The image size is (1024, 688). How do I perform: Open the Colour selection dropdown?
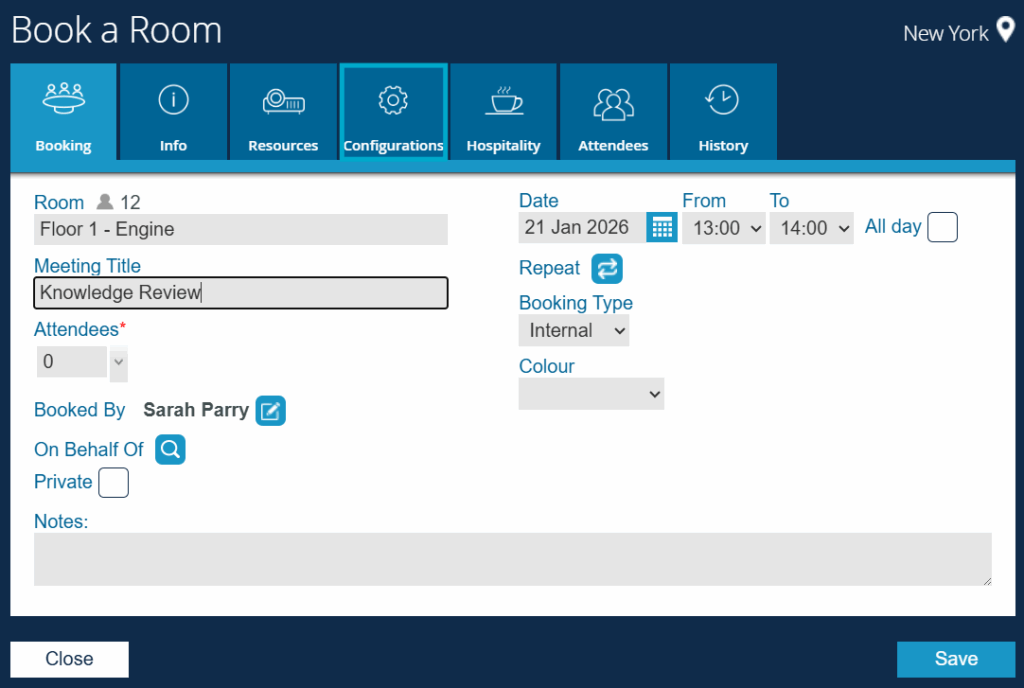point(591,394)
